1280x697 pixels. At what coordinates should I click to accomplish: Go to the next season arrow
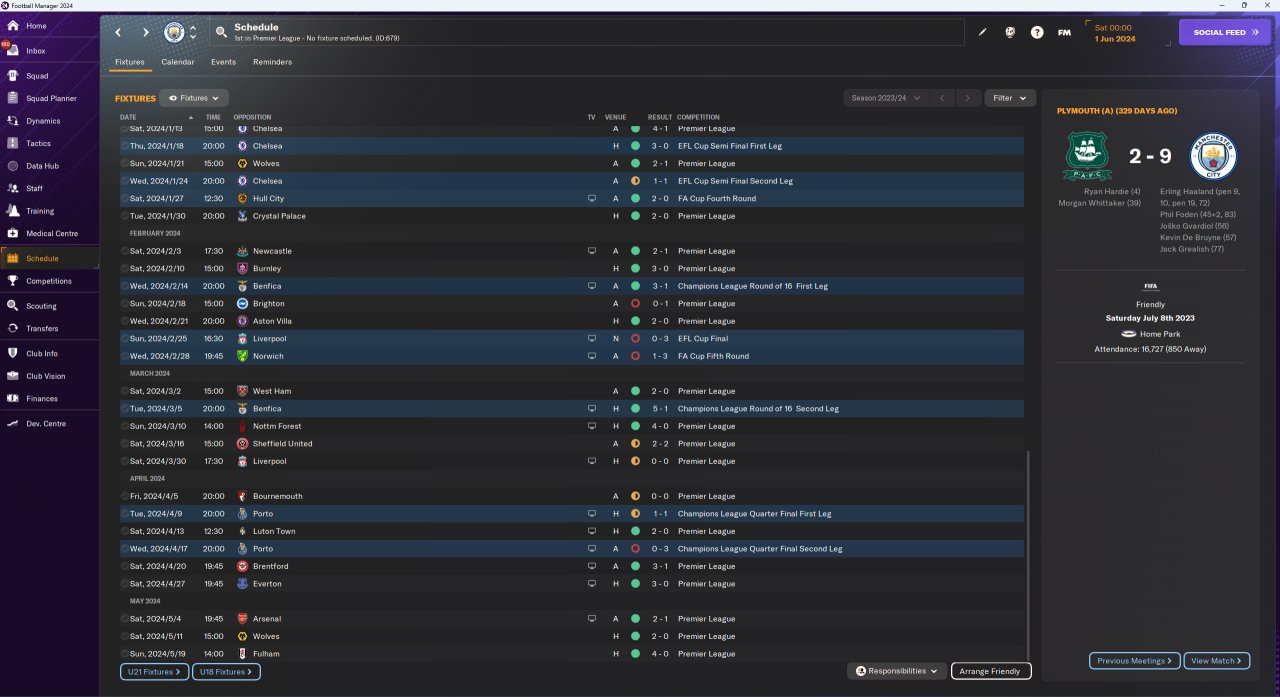tap(967, 98)
